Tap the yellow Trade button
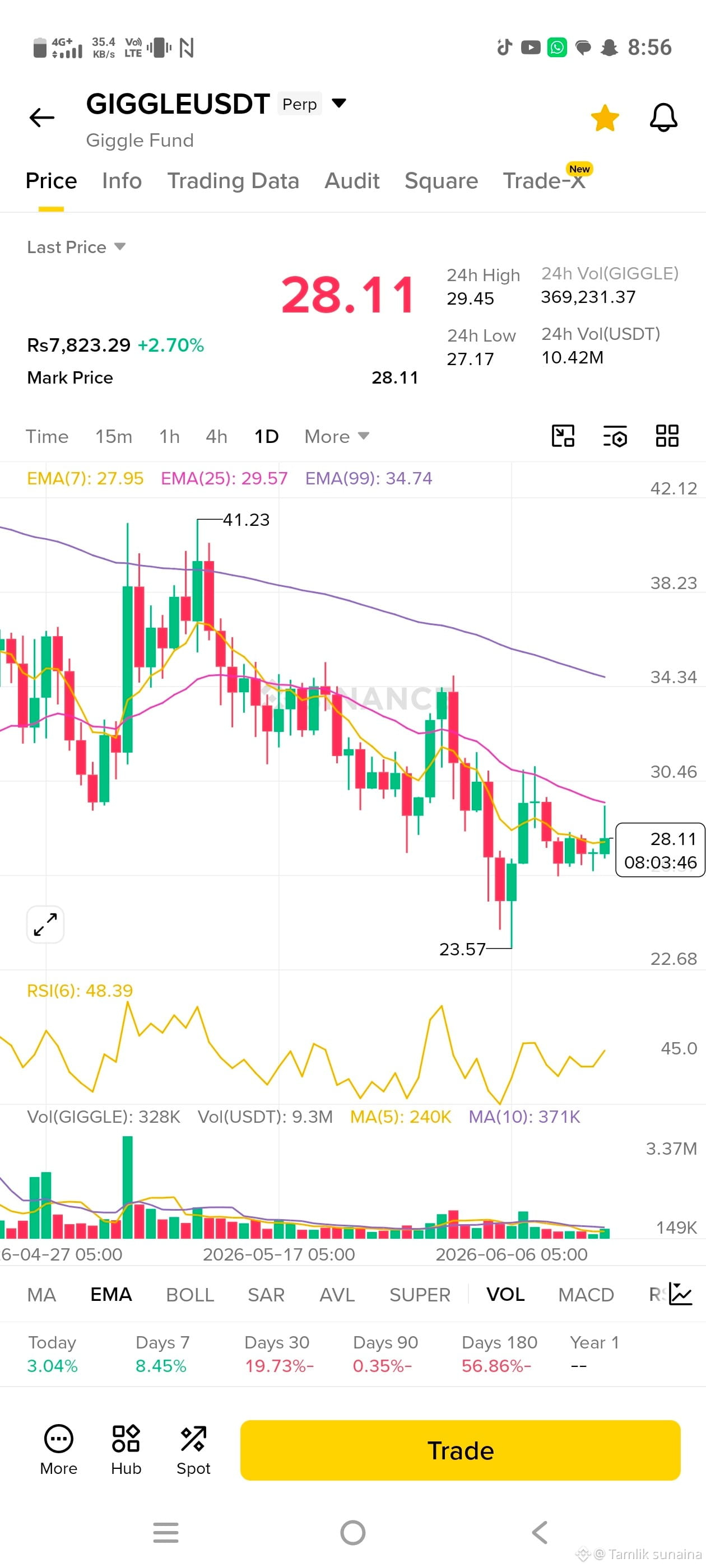Screen dimensions: 706x1568 pos(460,1450)
